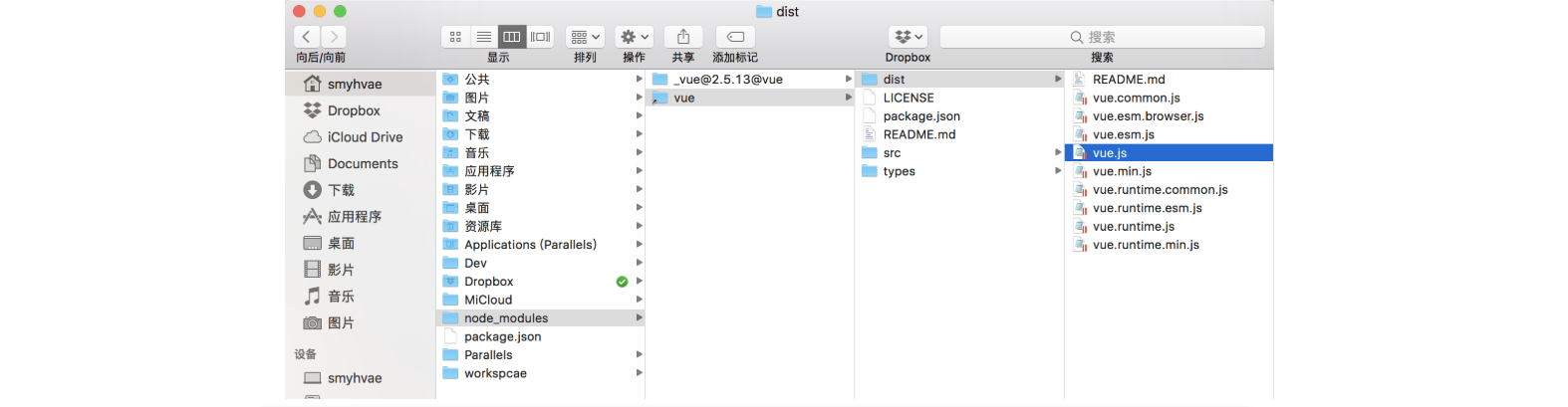The image size is (1568, 407).
Task: Open 下载 in the sidebar
Action: pyautogui.click(x=361, y=190)
